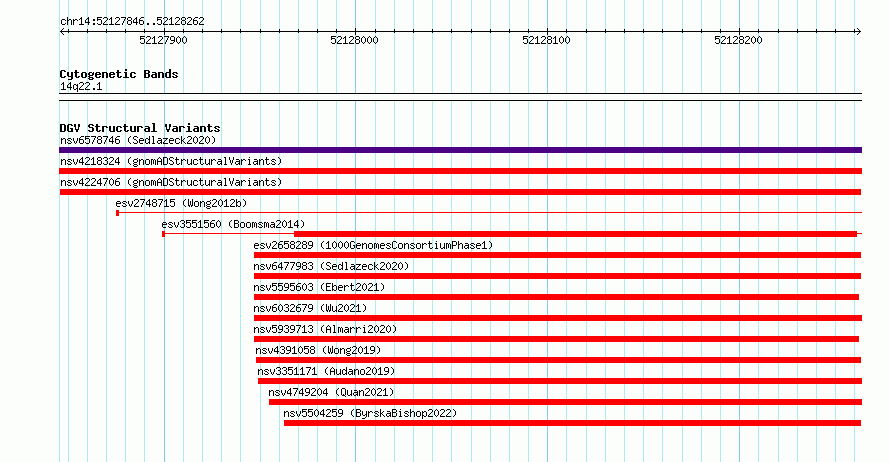Click thin red line of esv2748715
This screenshot has width=890, height=462.
(x=489, y=213)
